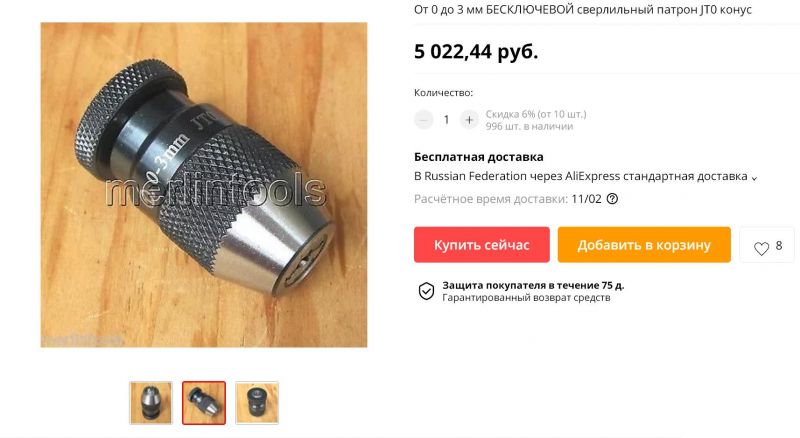Viewport: 800px width, 438px height.
Task: Focus the quantity field showing 1
Action: pyautogui.click(x=446, y=119)
